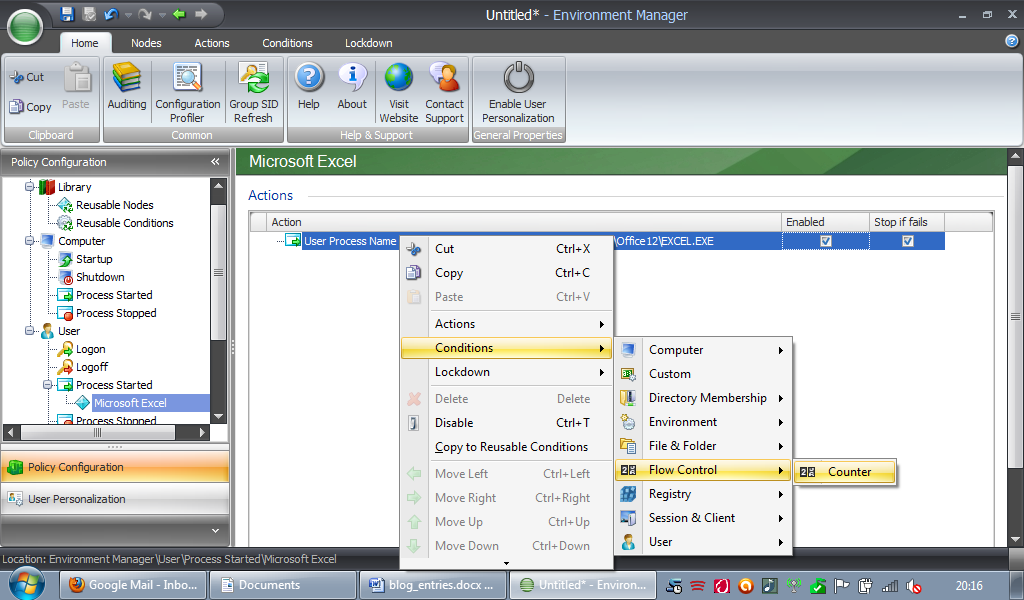Screen dimensions: 1024x600
Task: Open File & Folder conditions submenu
Action: [703, 446]
